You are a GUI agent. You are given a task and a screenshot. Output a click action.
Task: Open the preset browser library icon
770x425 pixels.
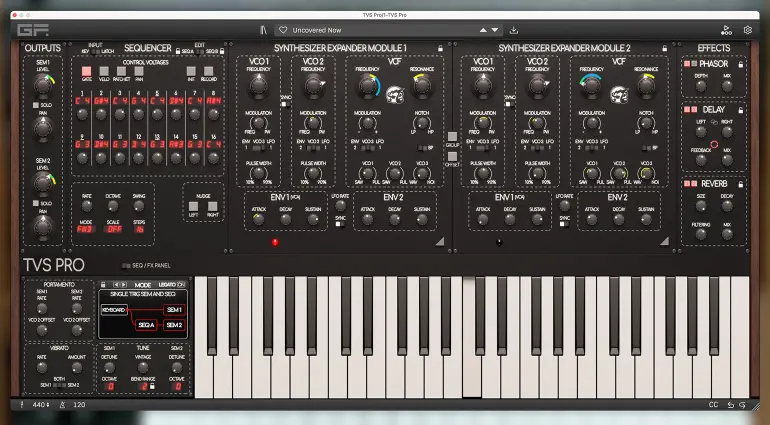click(x=262, y=30)
